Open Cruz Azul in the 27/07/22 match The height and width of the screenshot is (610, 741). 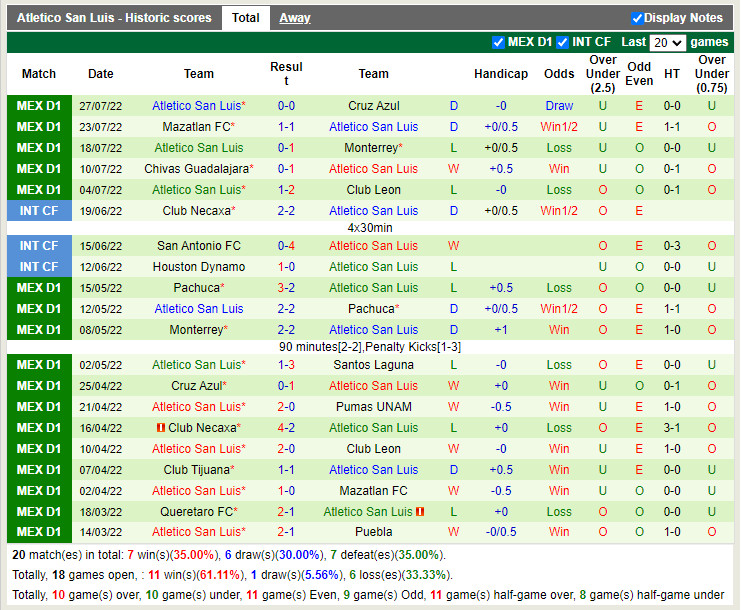[373, 106]
